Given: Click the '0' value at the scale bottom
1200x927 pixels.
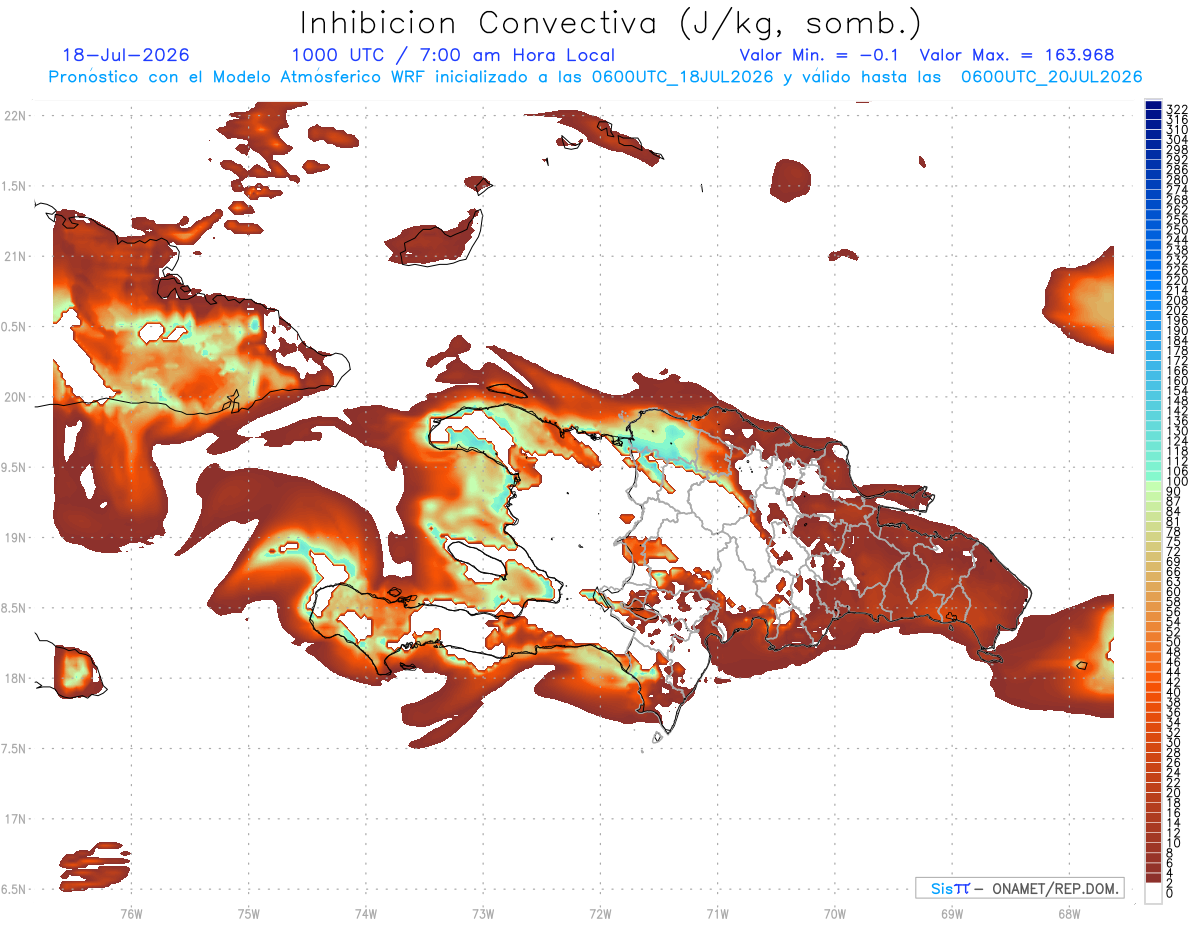Looking at the screenshot, I should [x=1170, y=892].
